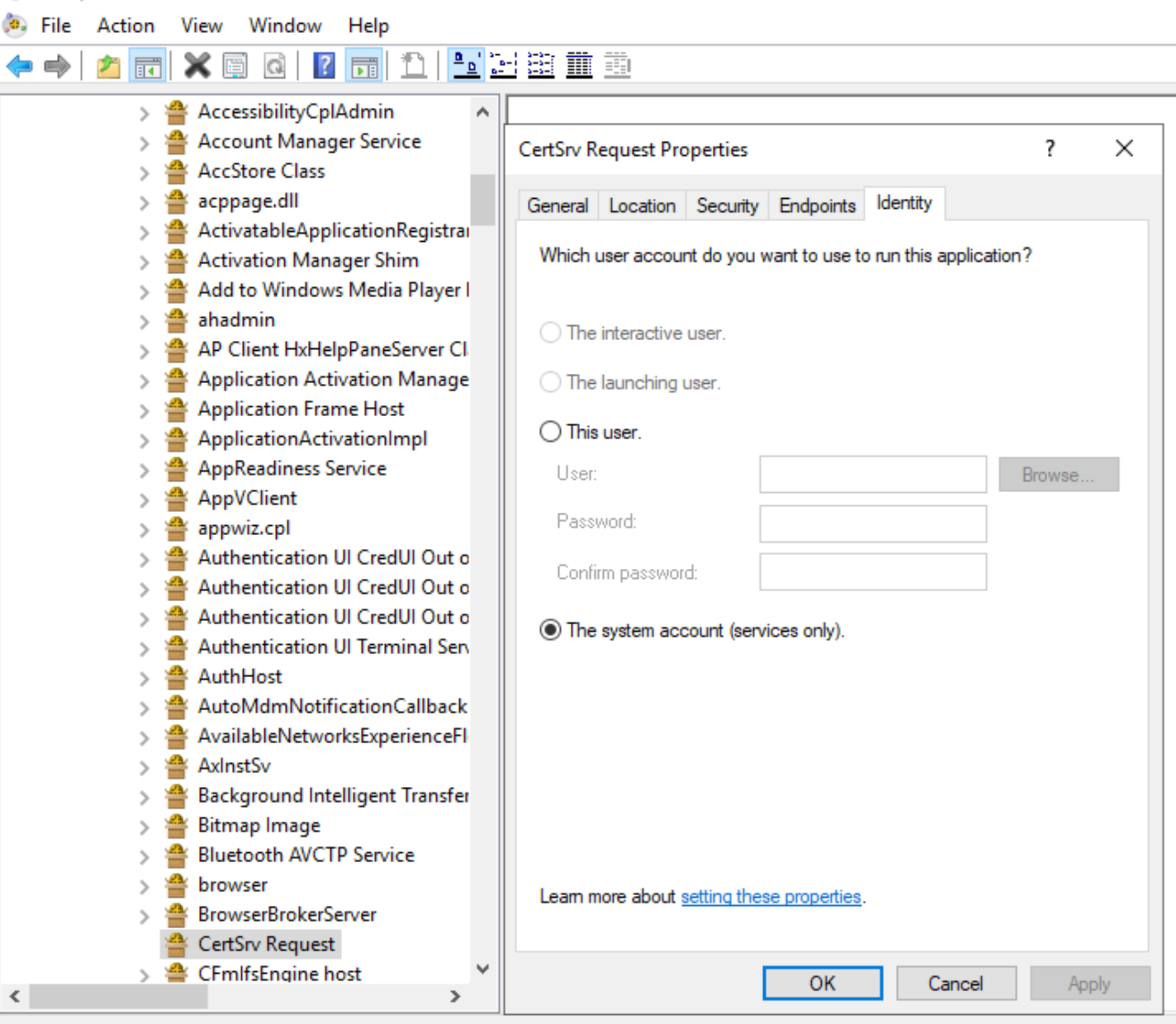The image size is (1176, 1024).
Task: Switch to Small Icons view
Action: 503,66
